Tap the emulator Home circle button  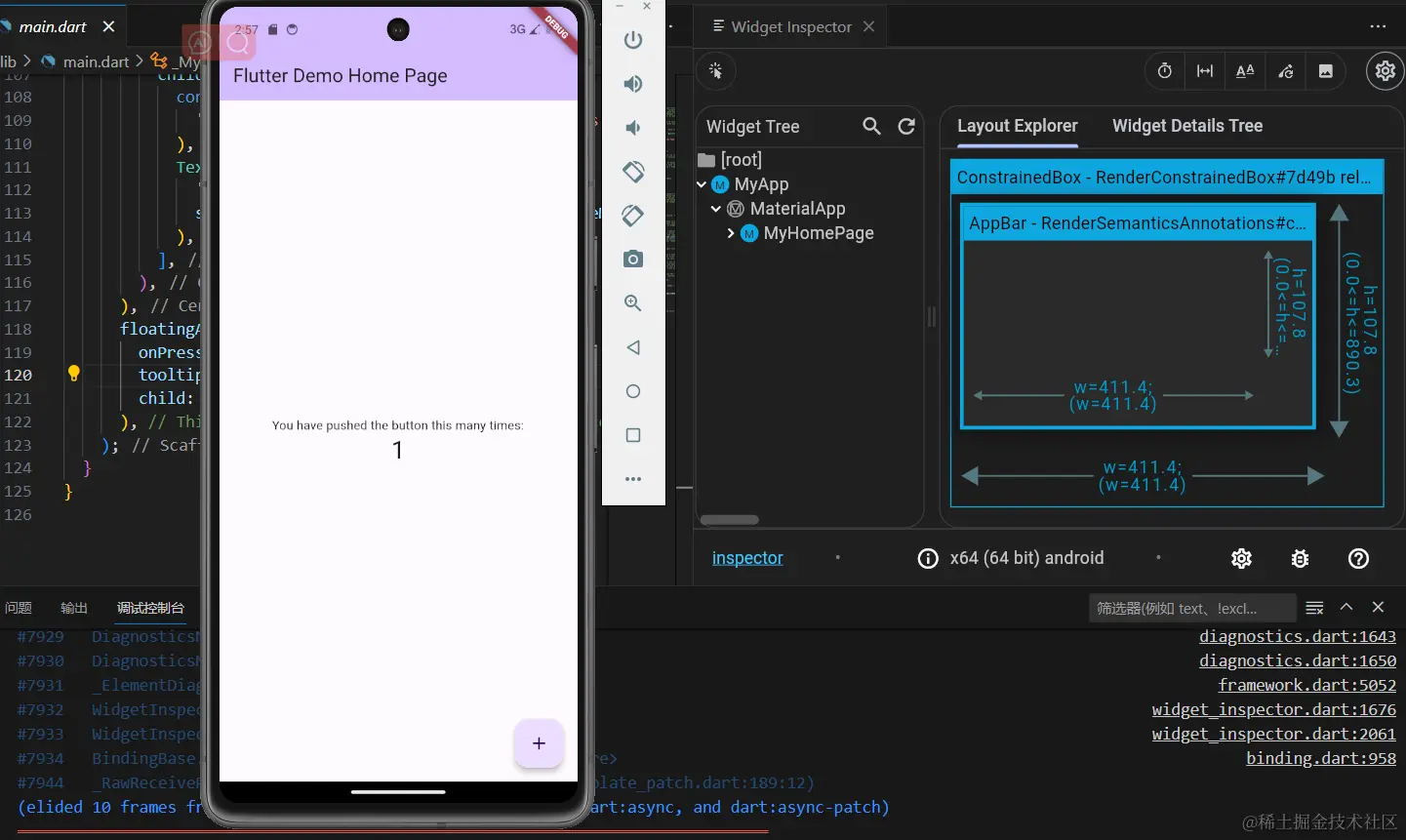click(x=633, y=391)
